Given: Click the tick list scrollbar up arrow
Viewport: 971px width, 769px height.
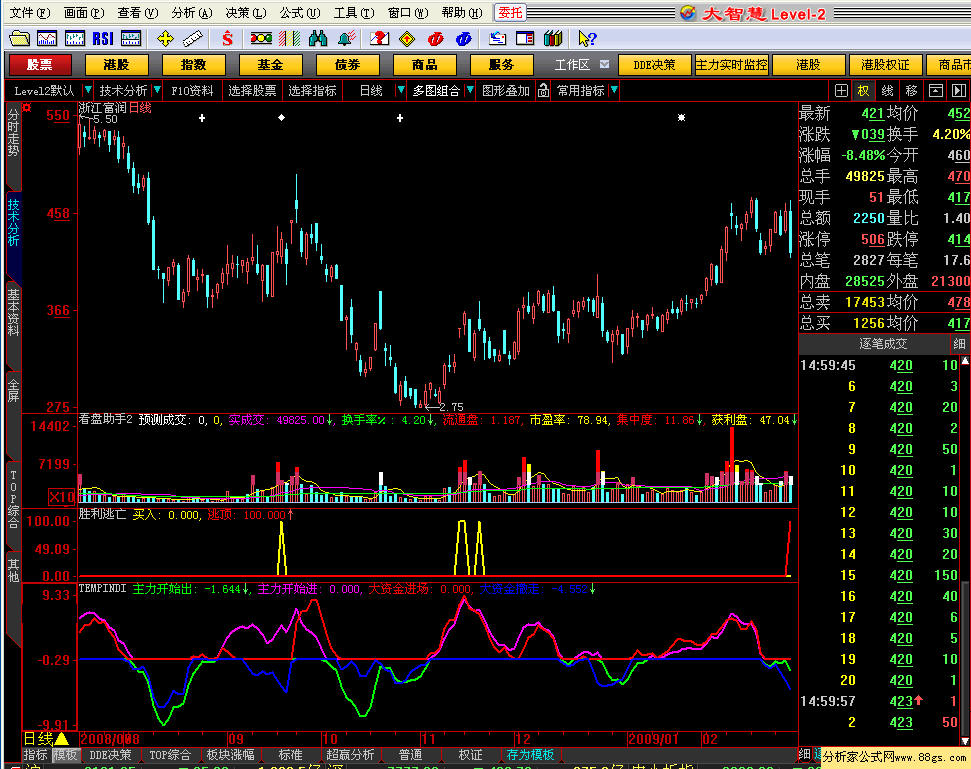Looking at the screenshot, I should tap(965, 361).
